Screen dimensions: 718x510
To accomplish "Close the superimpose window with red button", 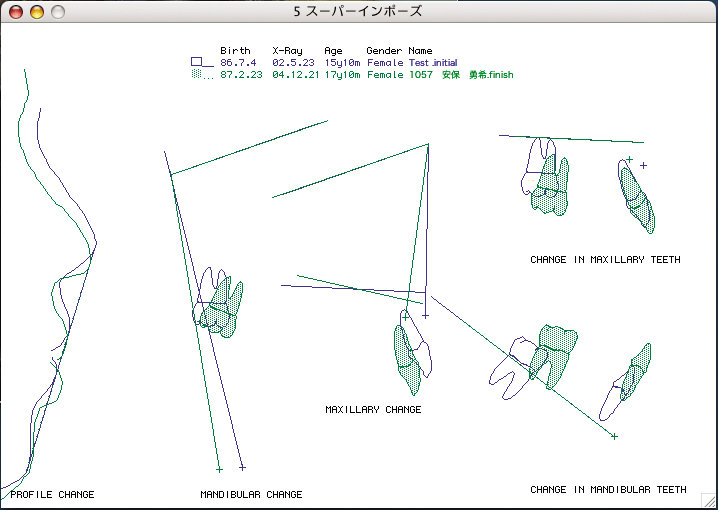I will click(16, 12).
